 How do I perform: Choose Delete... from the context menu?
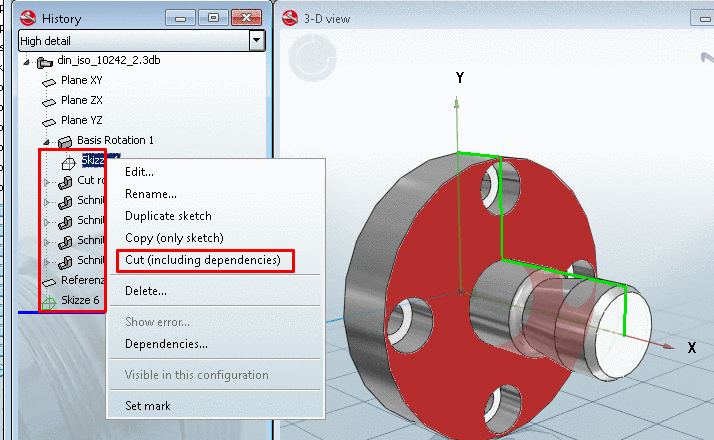coord(146,291)
